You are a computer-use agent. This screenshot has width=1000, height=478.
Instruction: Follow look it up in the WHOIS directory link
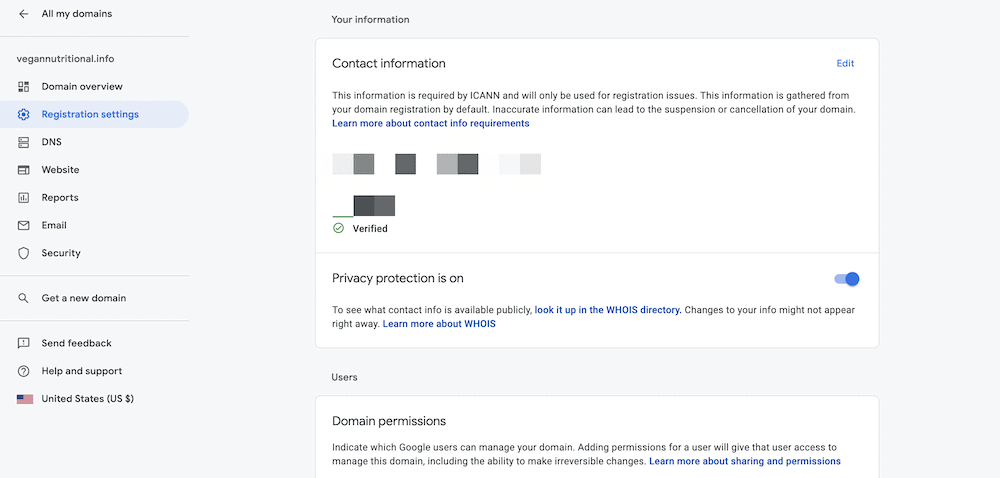[608, 310]
